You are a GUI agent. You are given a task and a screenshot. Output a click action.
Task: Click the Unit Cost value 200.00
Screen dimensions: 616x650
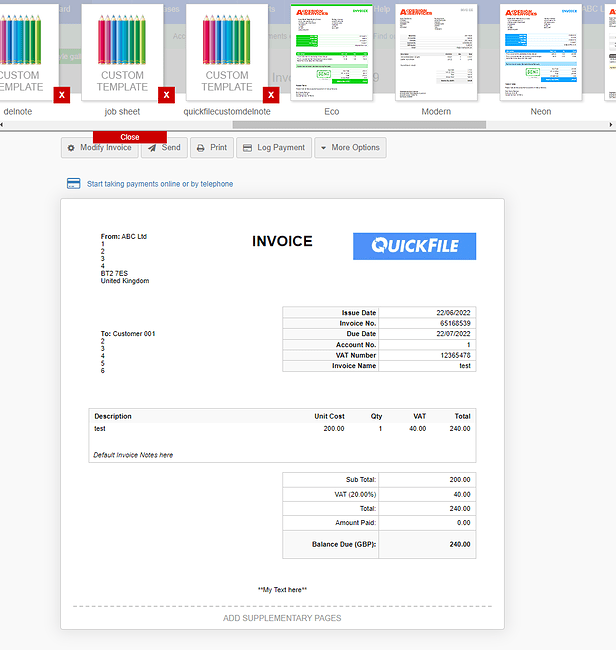(x=334, y=429)
